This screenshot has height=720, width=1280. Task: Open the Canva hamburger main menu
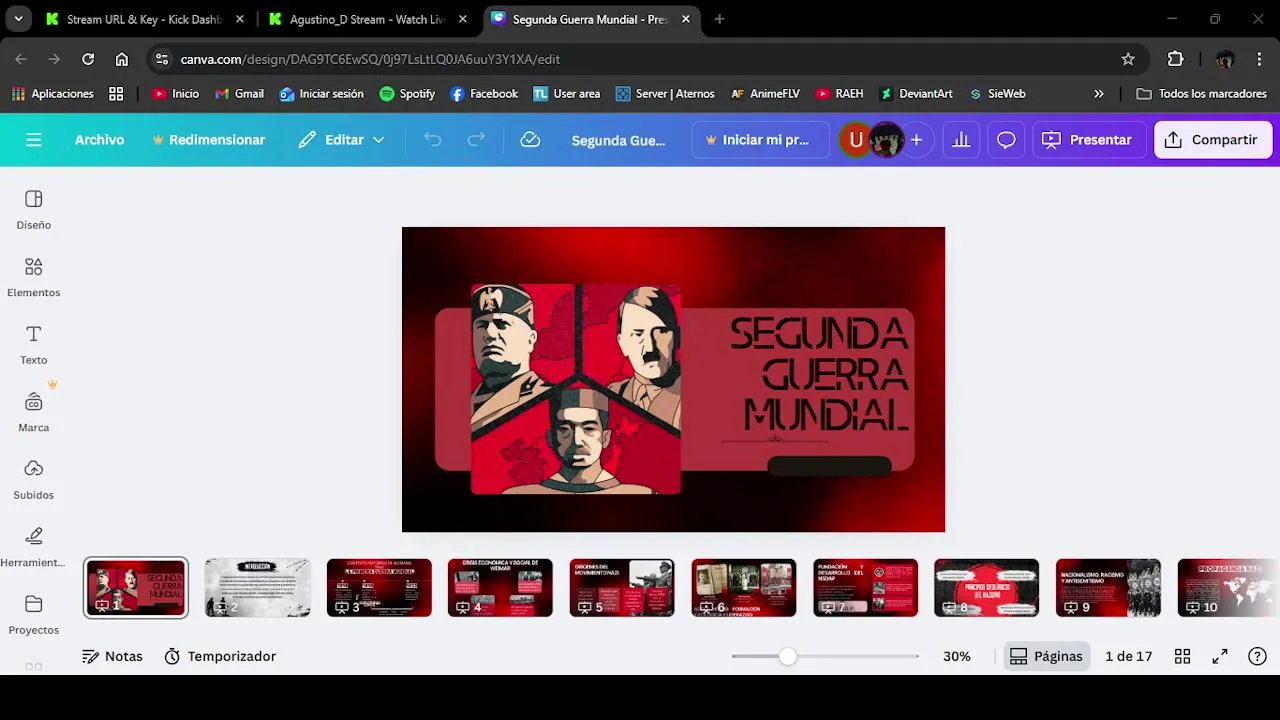[x=34, y=140]
